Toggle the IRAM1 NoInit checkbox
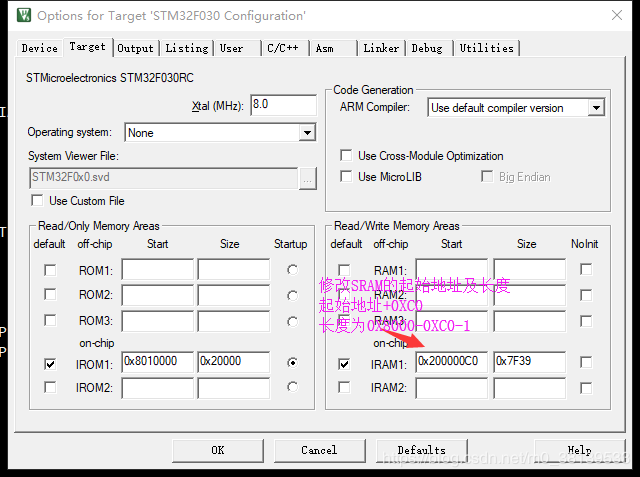Viewport: 640px width, 477px height. (586, 362)
